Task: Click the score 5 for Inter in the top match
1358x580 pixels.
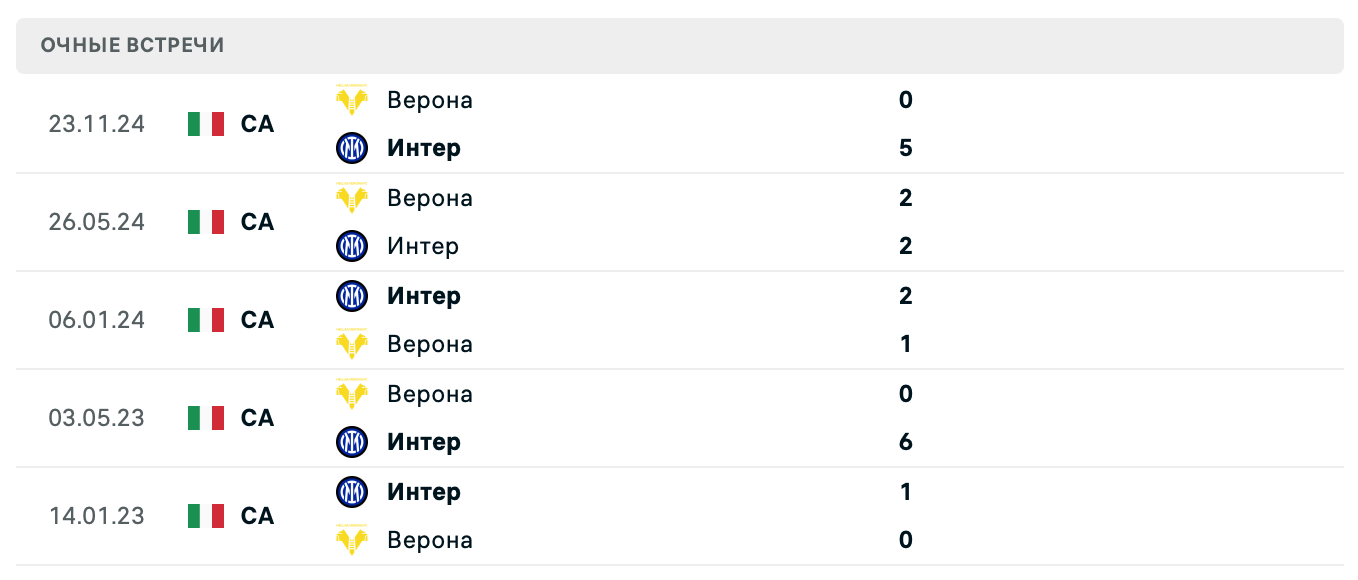Action: click(x=905, y=148)
